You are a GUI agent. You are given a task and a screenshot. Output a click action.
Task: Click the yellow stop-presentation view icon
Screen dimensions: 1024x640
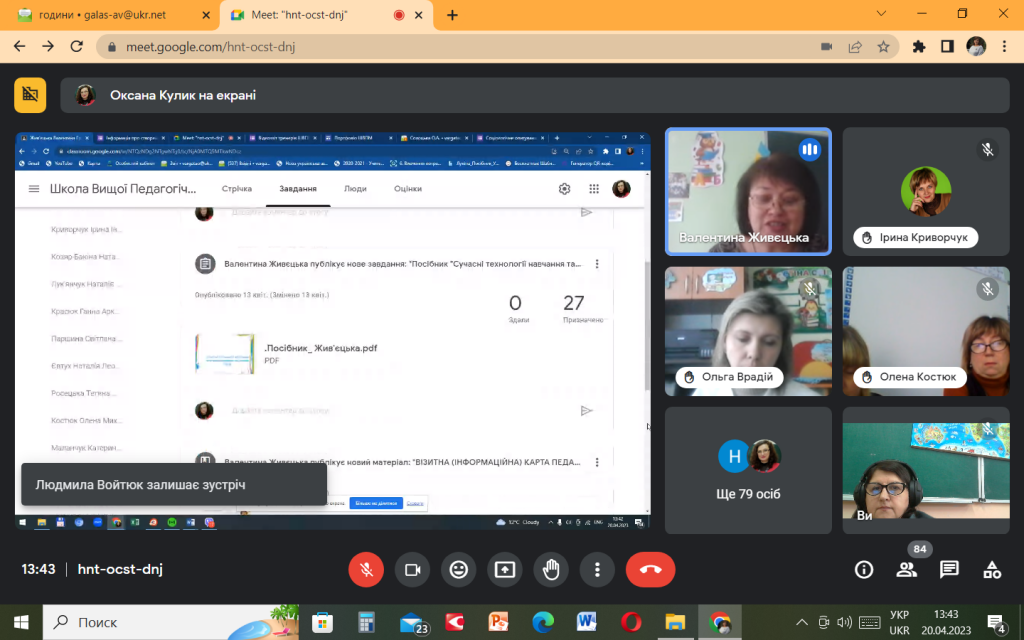pyautogui.click(x=30, y=95)
